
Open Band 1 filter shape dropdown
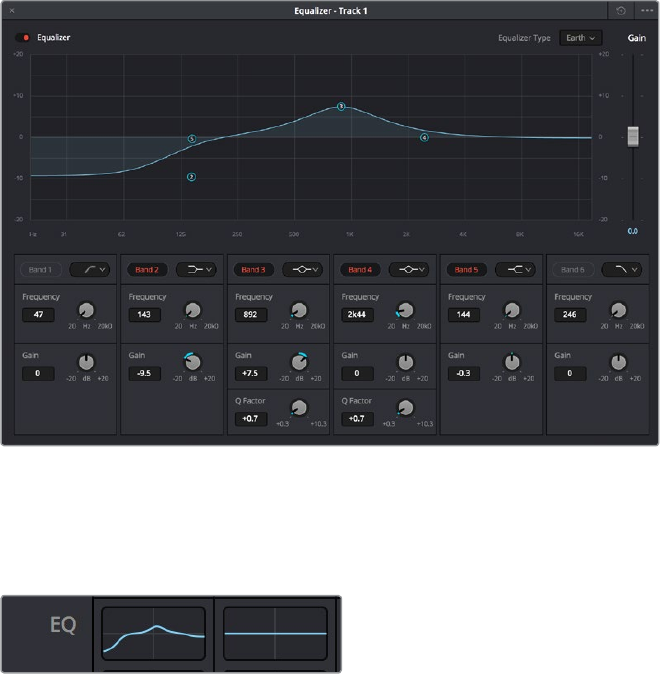89,270
